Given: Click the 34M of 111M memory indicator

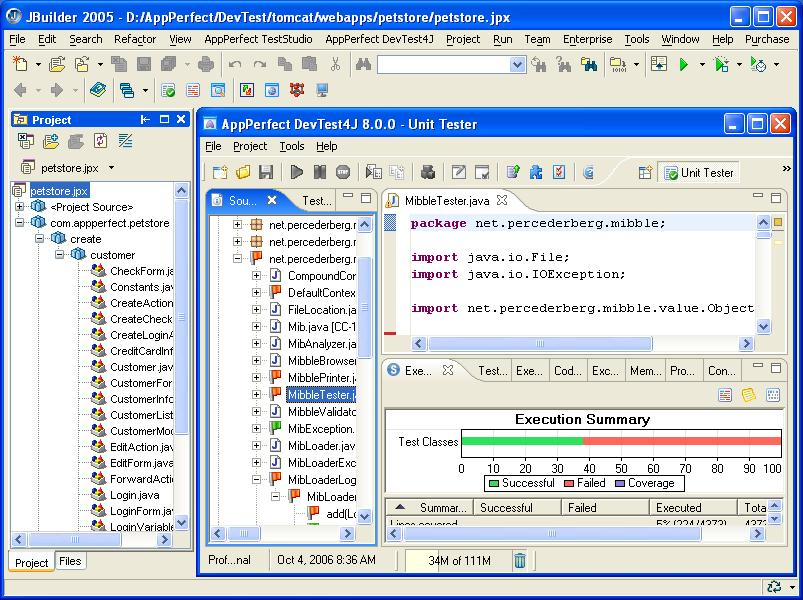Looking at the screenshot, I should pyautogui.click(x=459, y=561).
